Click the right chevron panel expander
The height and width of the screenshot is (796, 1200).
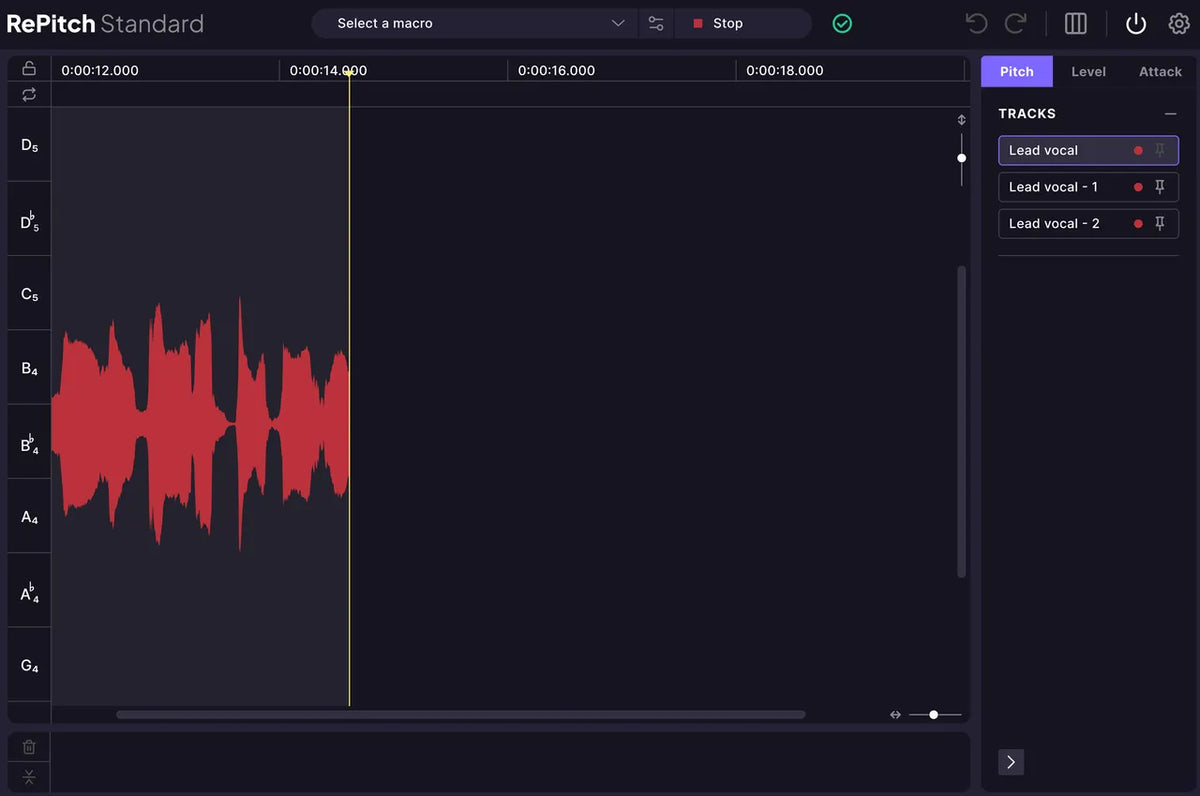click(1011, 762)
